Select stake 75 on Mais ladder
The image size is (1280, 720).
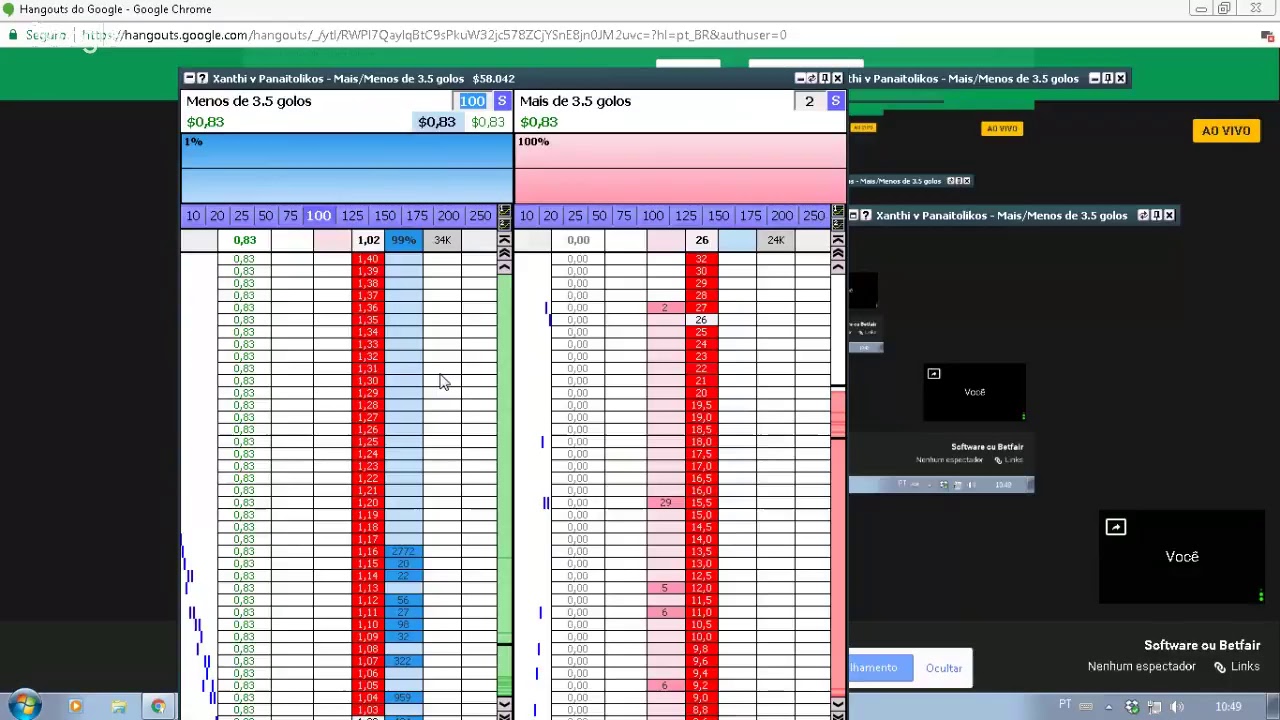pyautogui.click(x=623, y=216)
